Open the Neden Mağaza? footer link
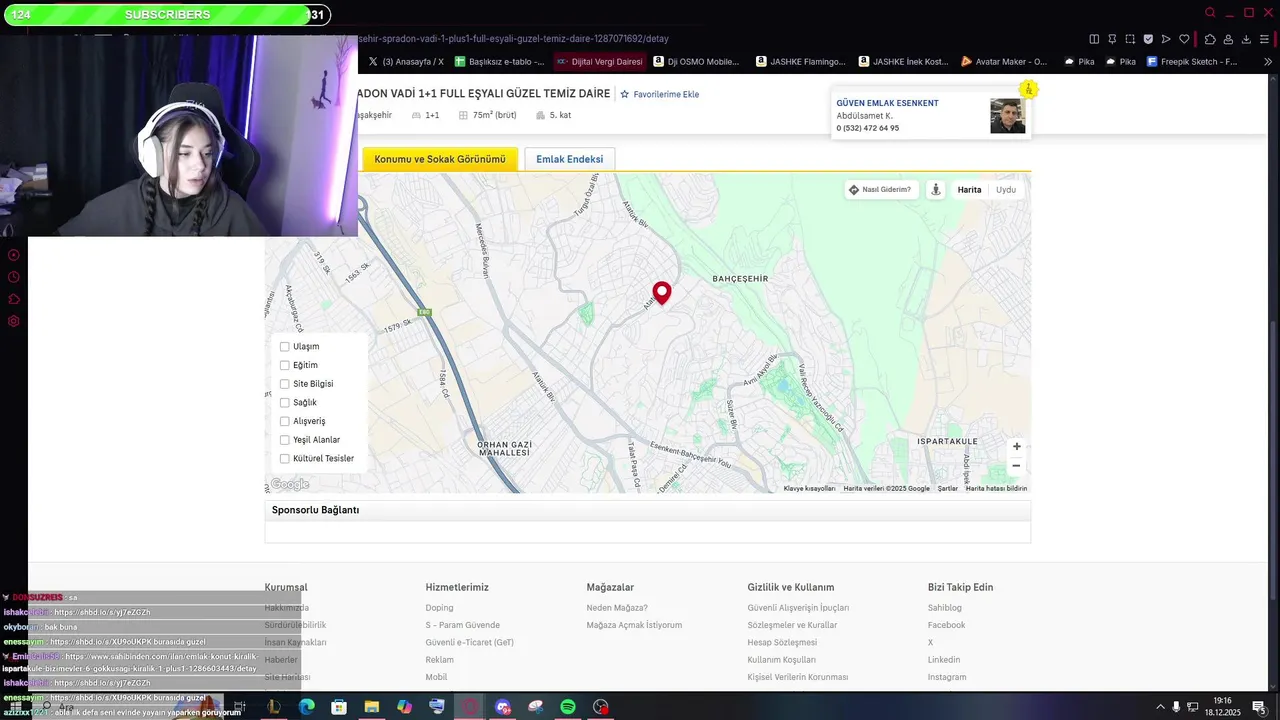 click(x=616, y=608)
